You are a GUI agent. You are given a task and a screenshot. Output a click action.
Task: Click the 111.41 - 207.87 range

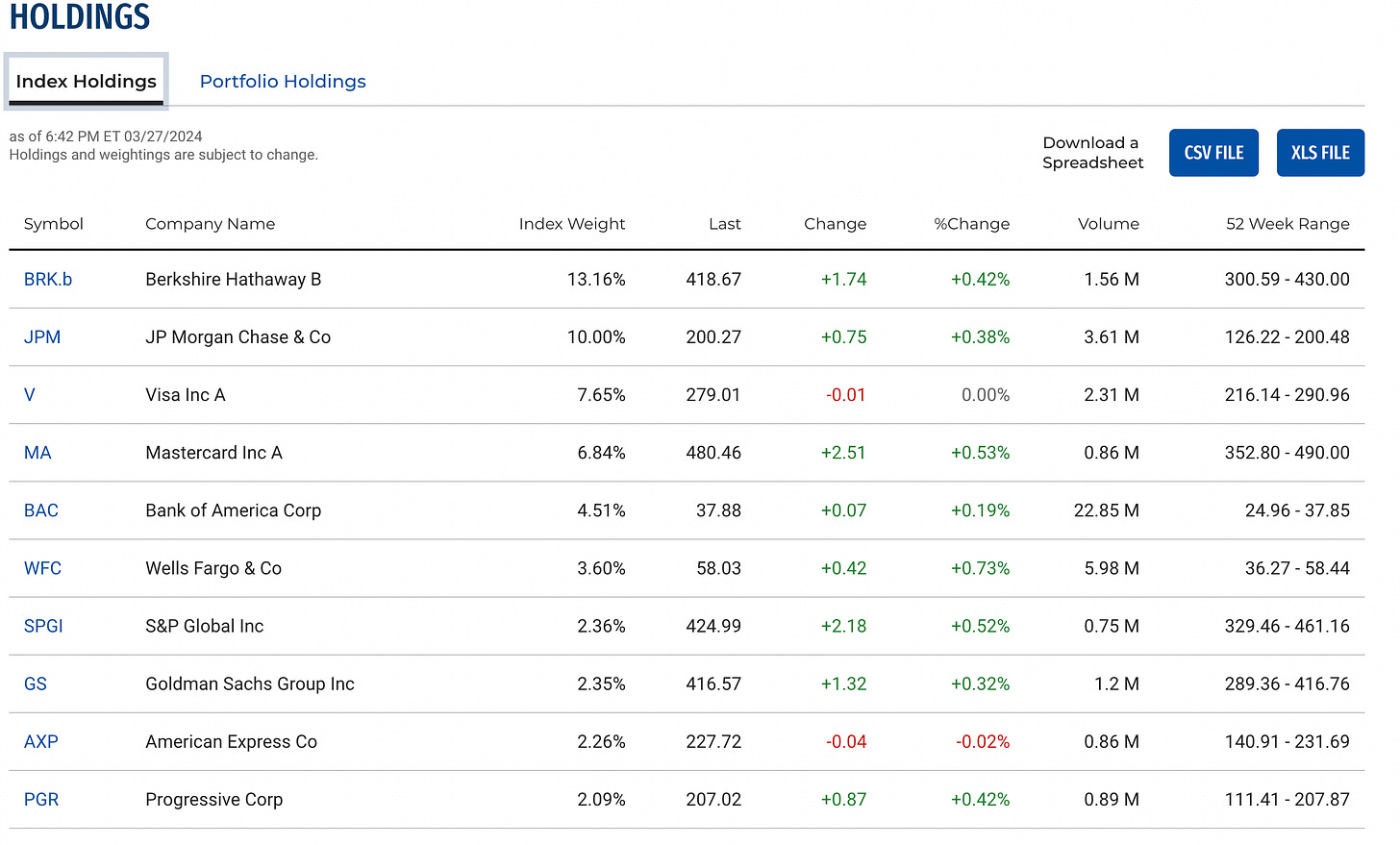[1287, 799]
